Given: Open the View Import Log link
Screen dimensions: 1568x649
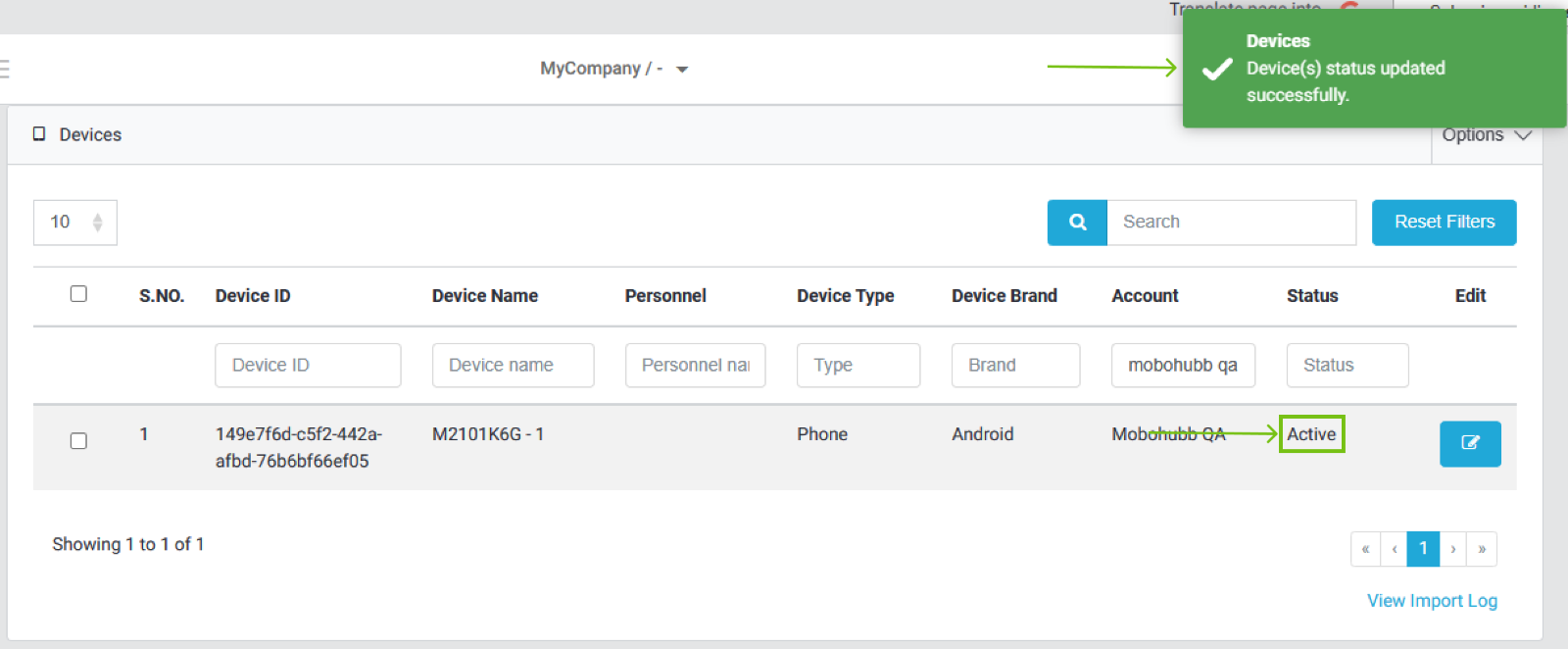Looking at the screenshot, I should point(1432,601).
